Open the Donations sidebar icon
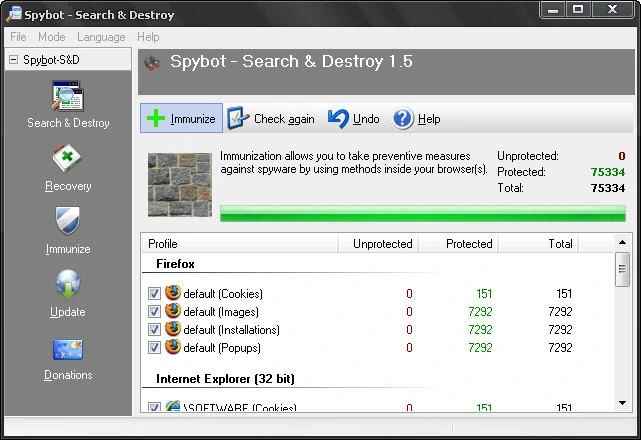641x440 pixels. 67,349
